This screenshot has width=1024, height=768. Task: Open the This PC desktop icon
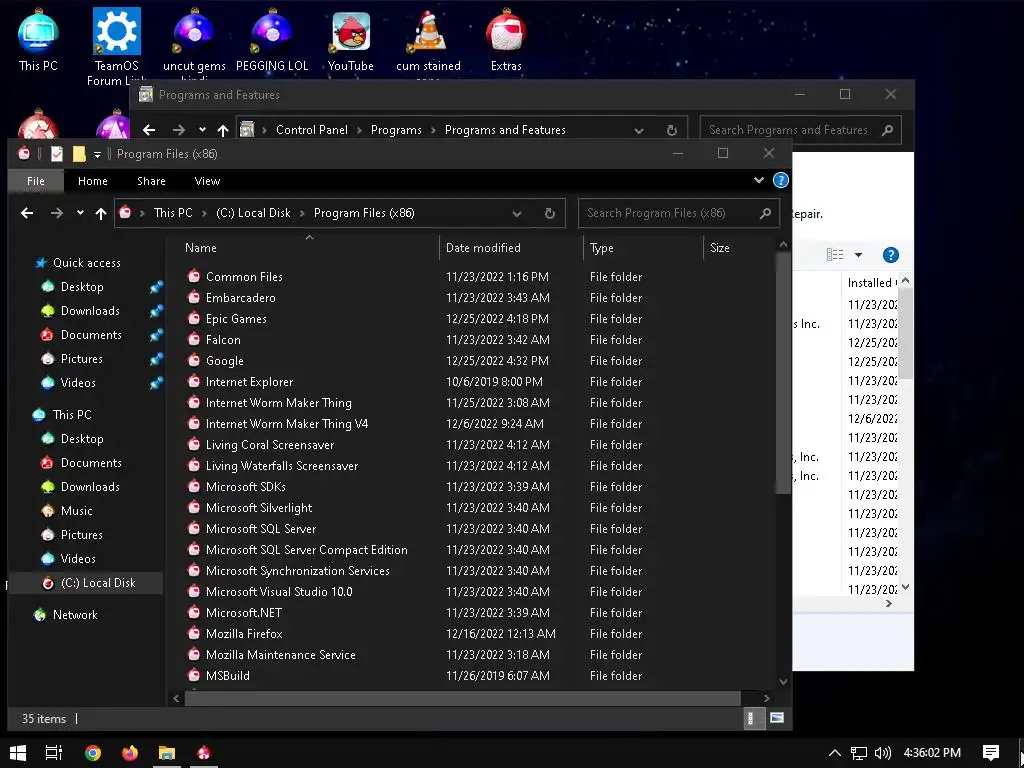point(38,39)
